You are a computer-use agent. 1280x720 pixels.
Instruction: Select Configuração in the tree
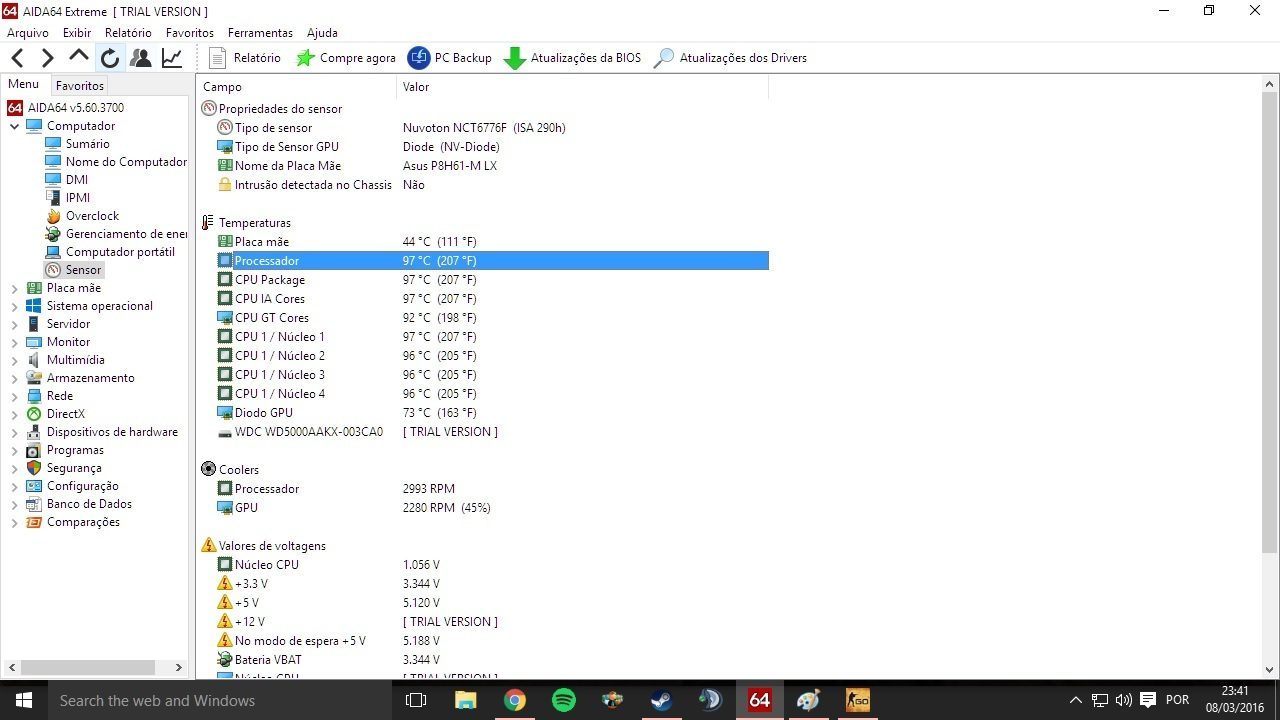[82, 486]
